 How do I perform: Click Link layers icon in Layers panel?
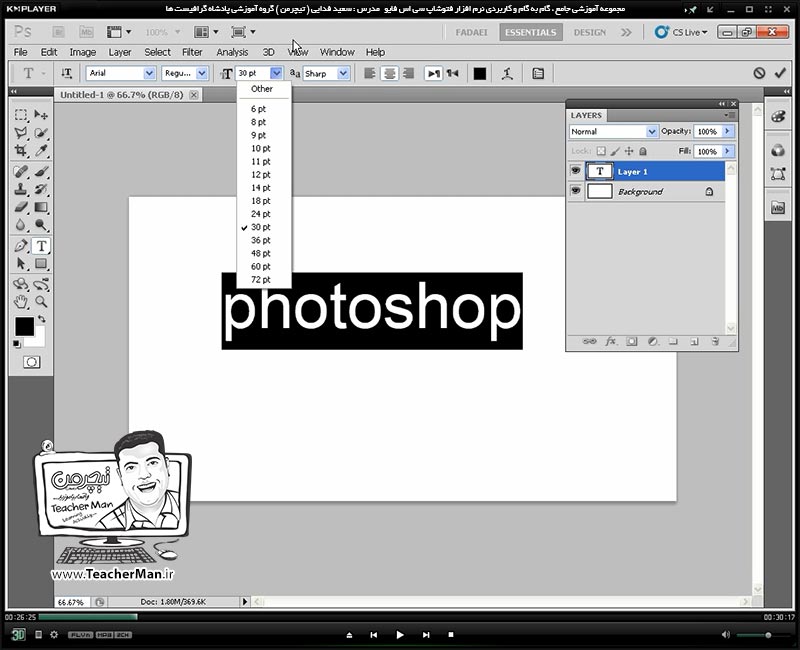point(589,341)
